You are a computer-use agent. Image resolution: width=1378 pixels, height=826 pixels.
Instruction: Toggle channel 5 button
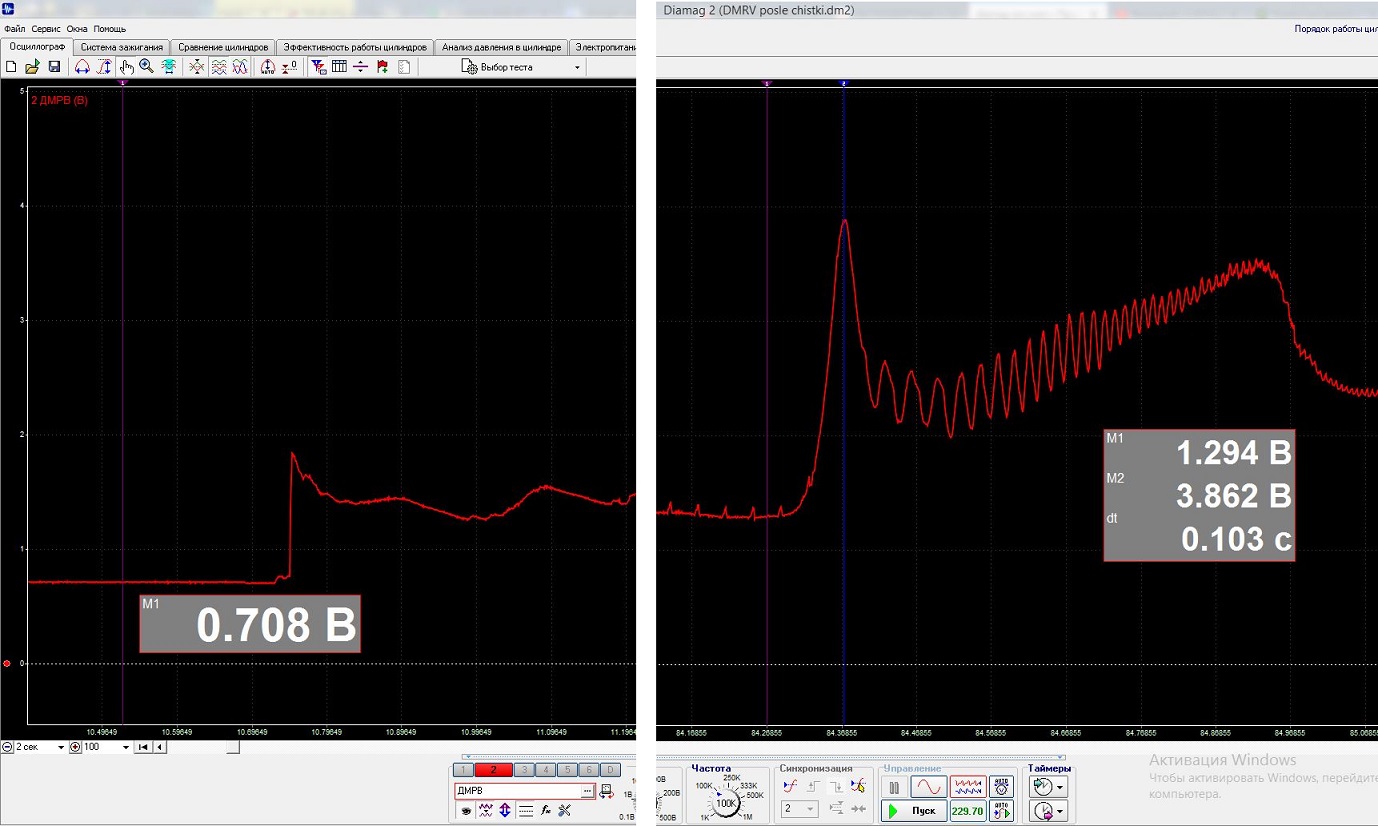pyautogui.click(x=567, y=770)
